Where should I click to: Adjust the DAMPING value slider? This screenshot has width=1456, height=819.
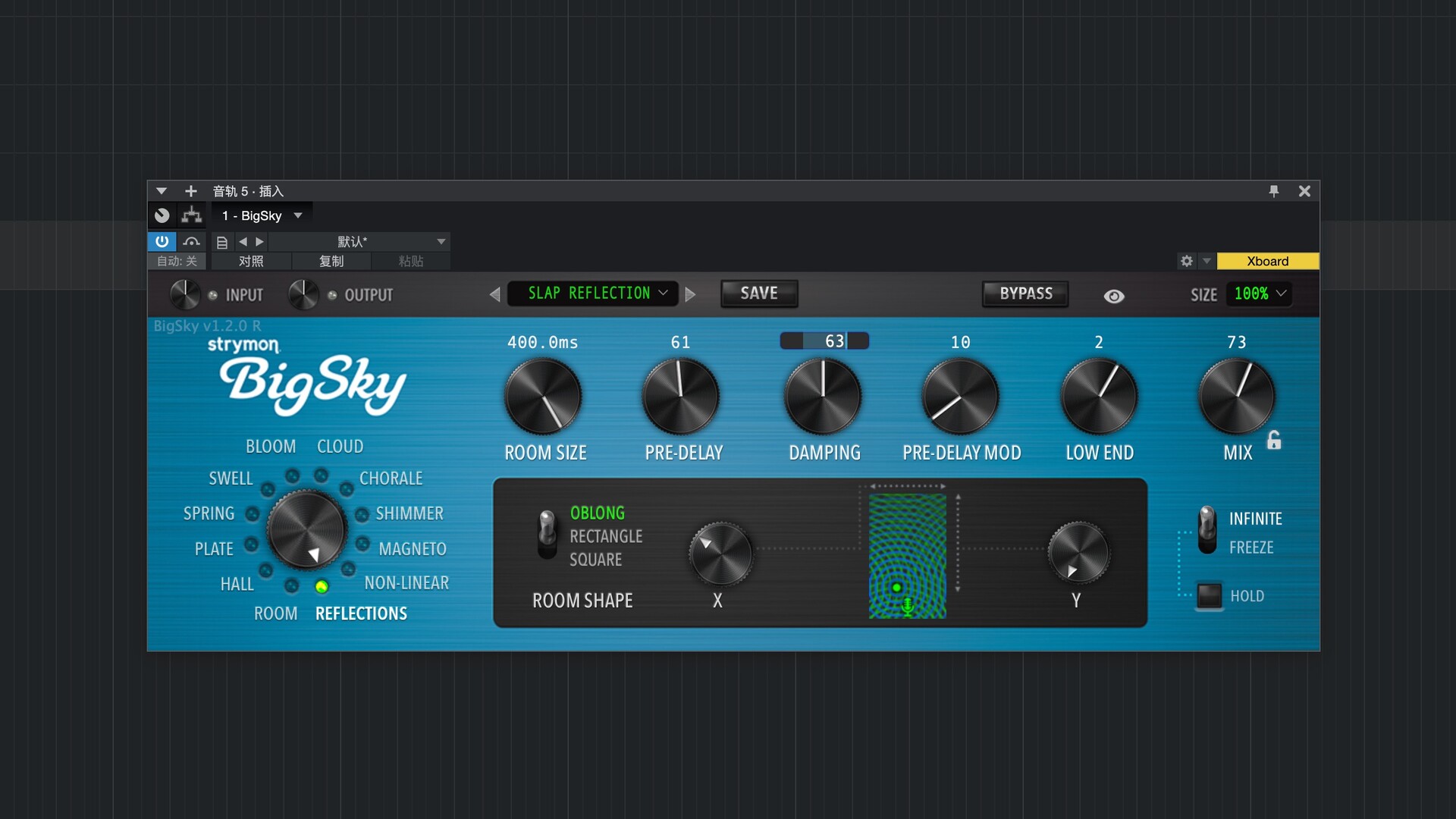point(824,341)
